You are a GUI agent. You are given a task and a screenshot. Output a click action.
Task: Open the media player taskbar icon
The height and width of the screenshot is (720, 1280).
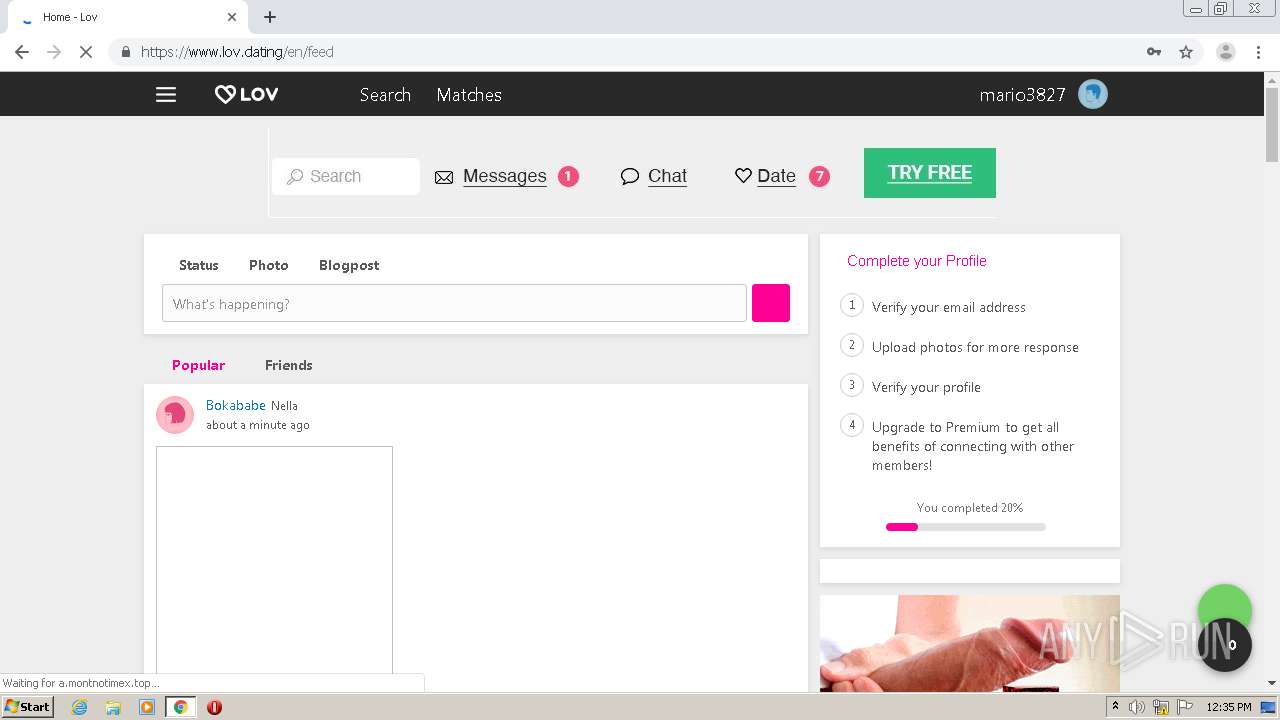[147, 707]
